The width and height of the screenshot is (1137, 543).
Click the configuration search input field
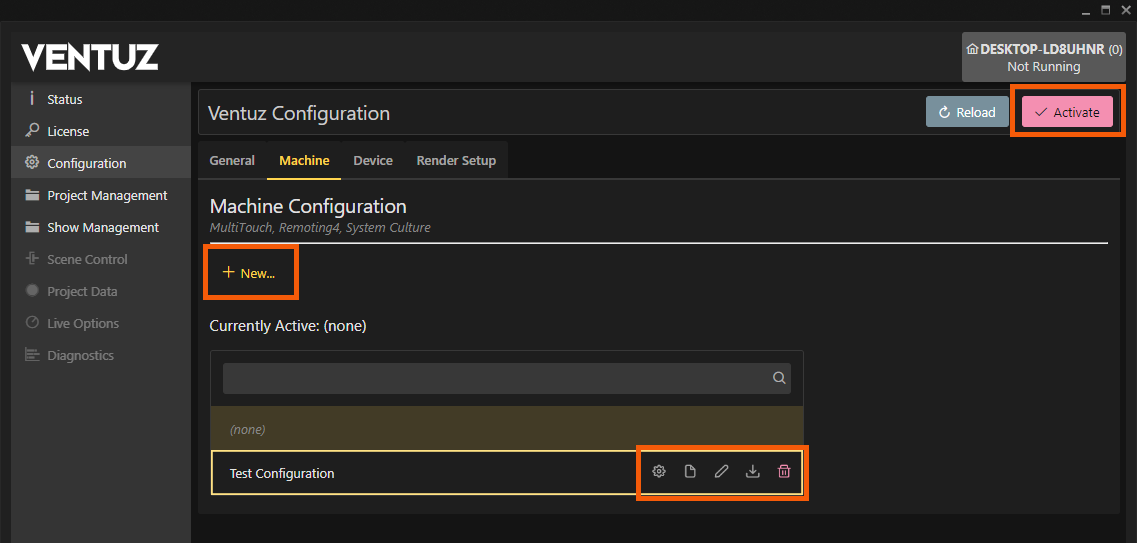495,378
